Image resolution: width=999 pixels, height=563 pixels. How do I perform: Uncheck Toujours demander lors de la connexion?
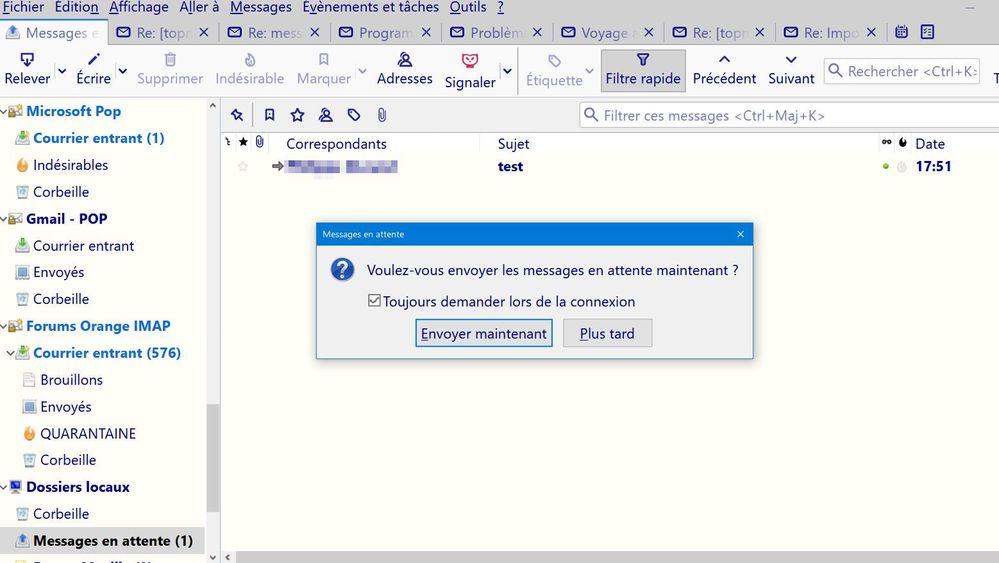coord(374,301)
